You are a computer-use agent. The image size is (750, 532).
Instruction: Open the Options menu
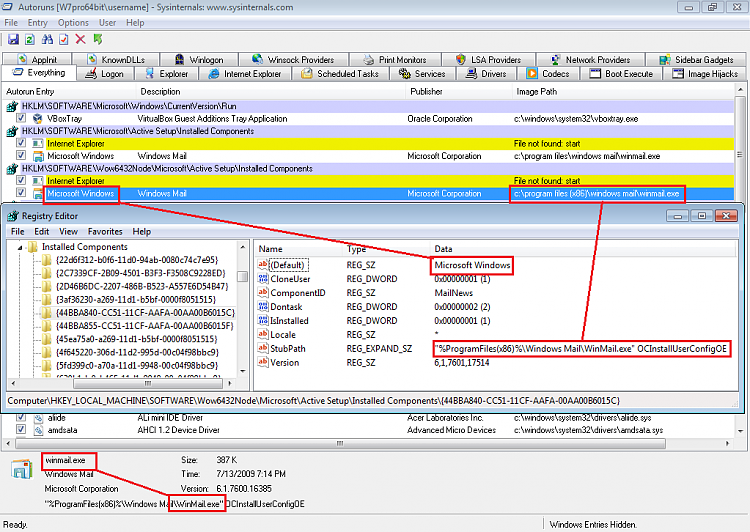pyautogui.click(x=73, y=22)
